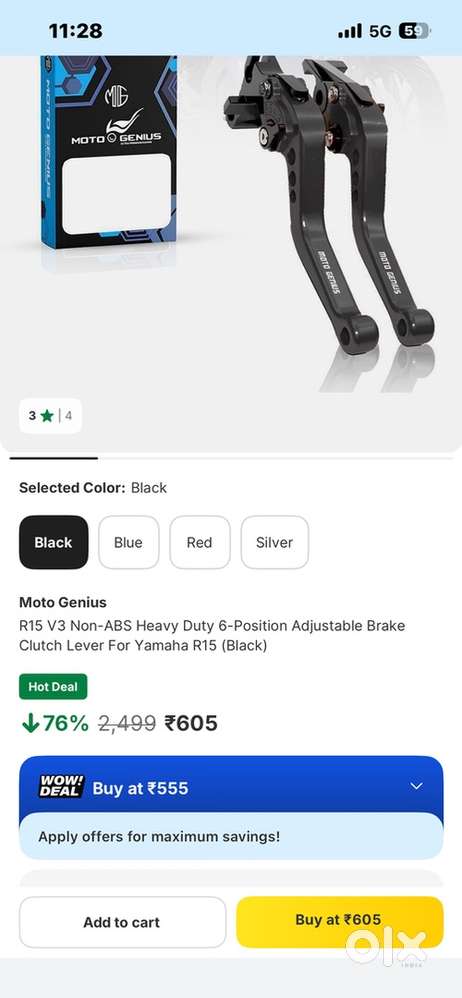The width and height of the screenshot is (462, 998).
Task: Select the Red color option
Action: tap(200, 542)
